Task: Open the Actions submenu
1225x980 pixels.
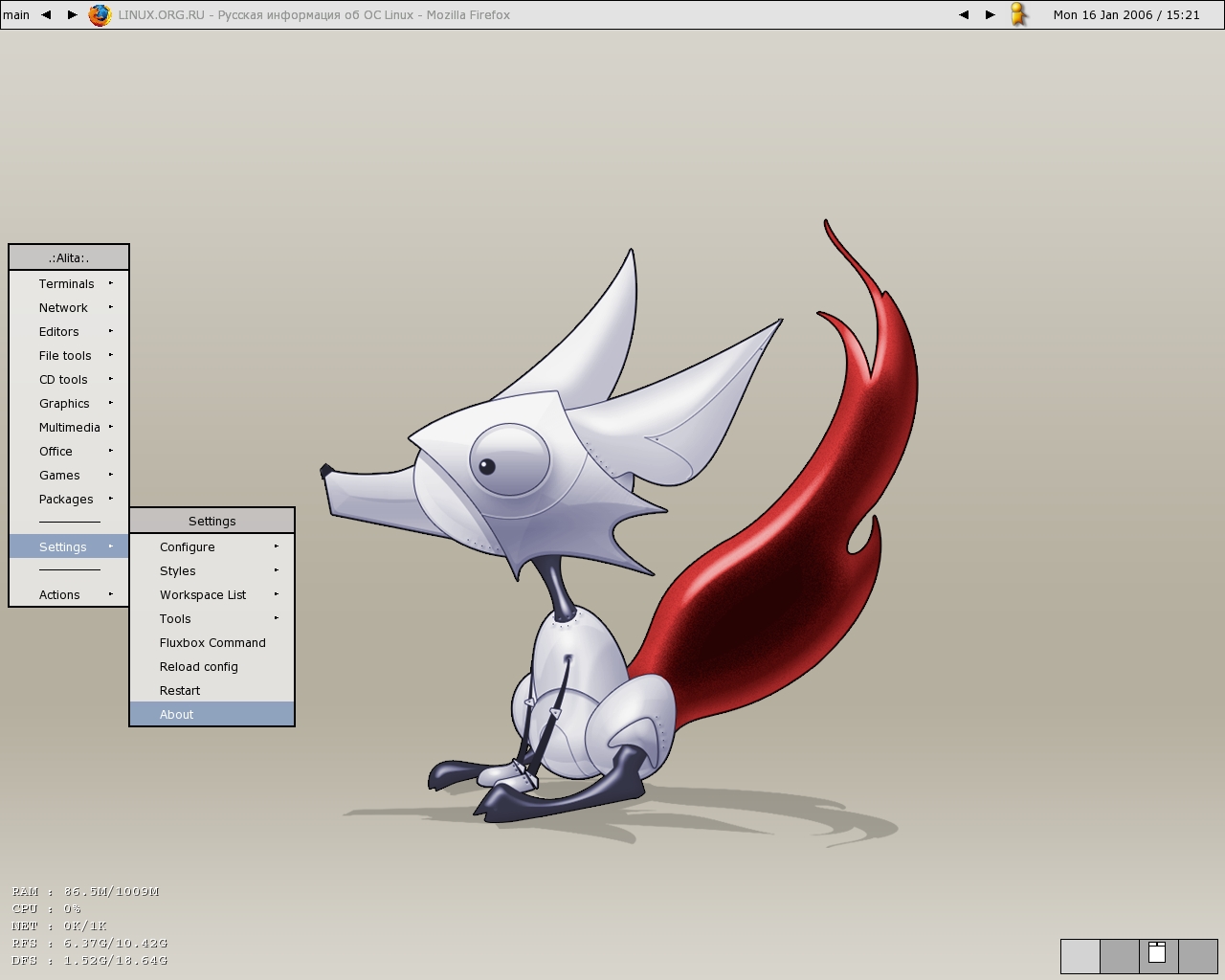Action: click(69, 594)
